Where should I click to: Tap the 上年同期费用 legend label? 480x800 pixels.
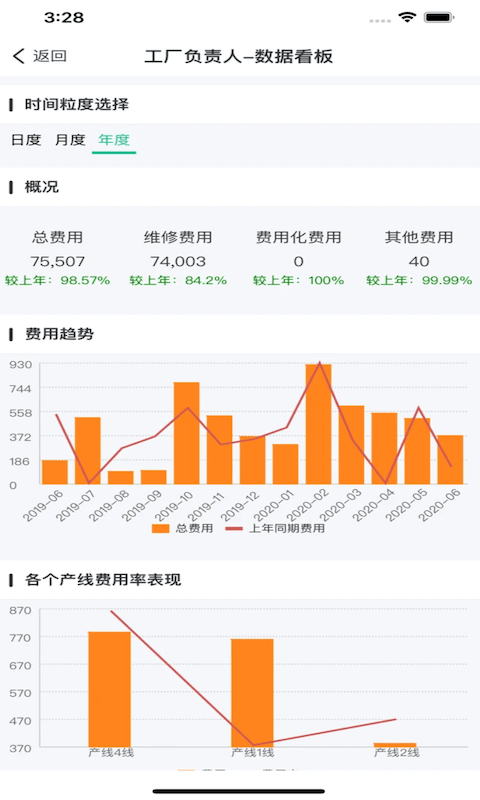click(x=287, y=529)
